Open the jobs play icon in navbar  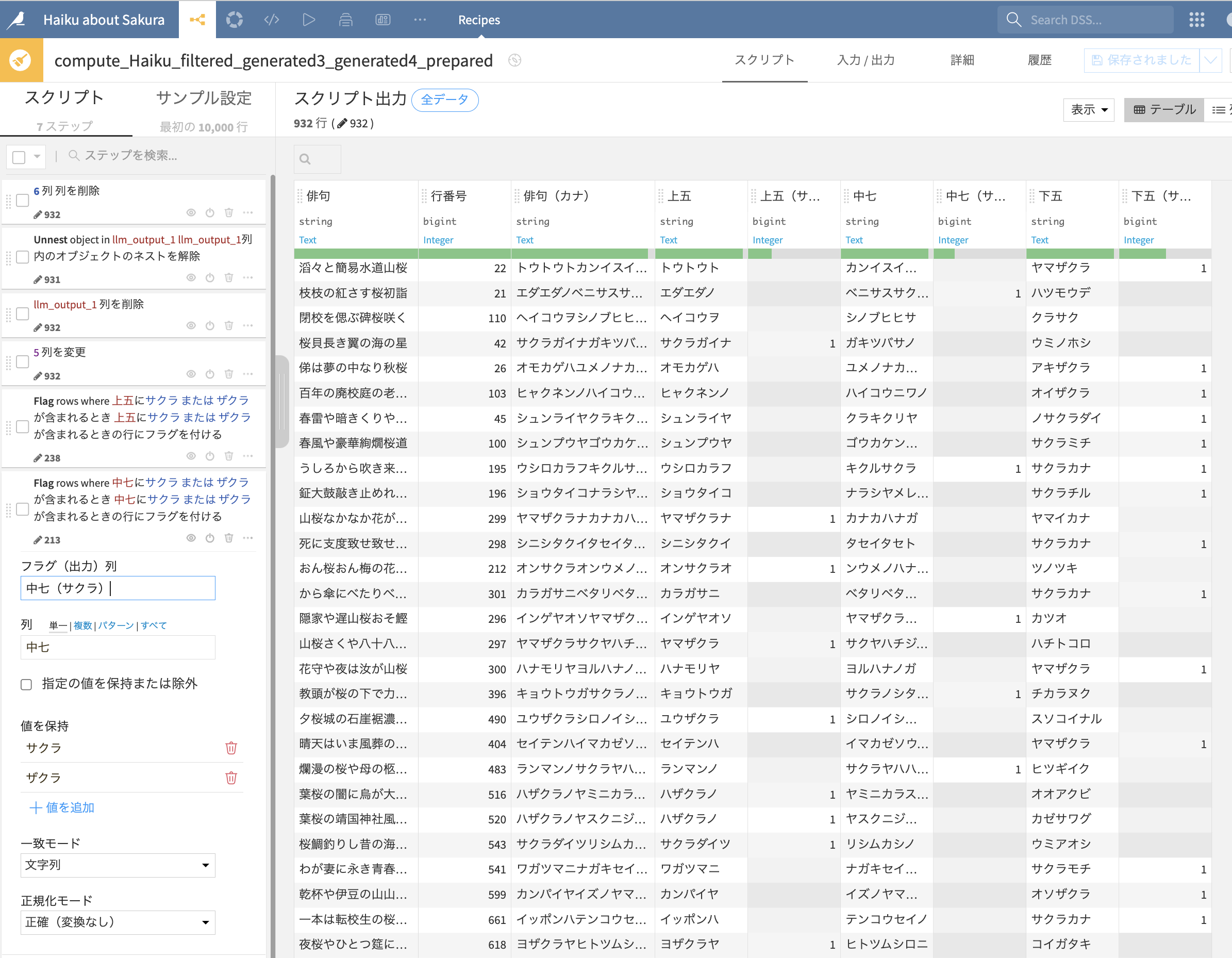[308, 20]
